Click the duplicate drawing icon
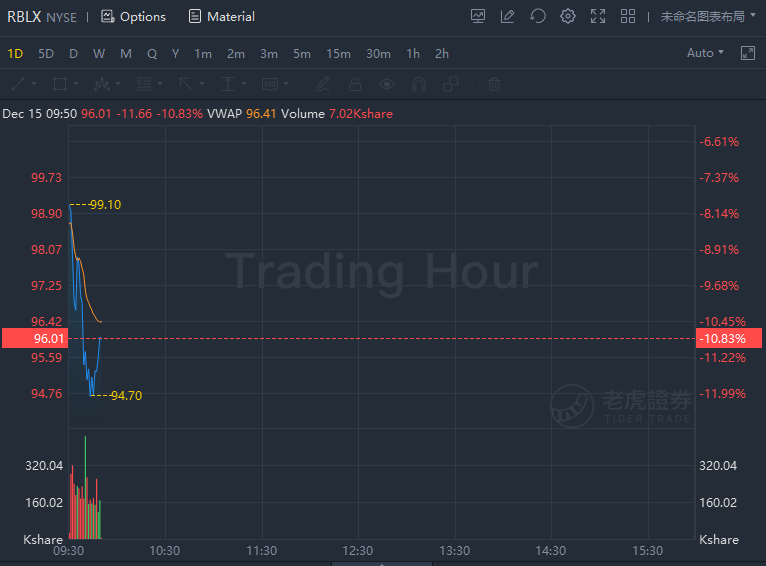 click(x=450, y=84)
